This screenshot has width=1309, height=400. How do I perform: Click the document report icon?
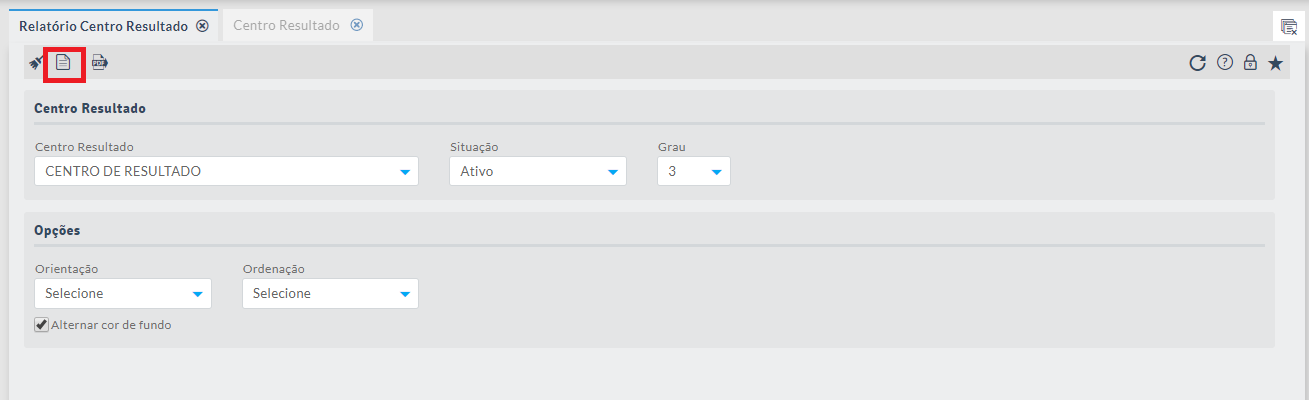63,62
